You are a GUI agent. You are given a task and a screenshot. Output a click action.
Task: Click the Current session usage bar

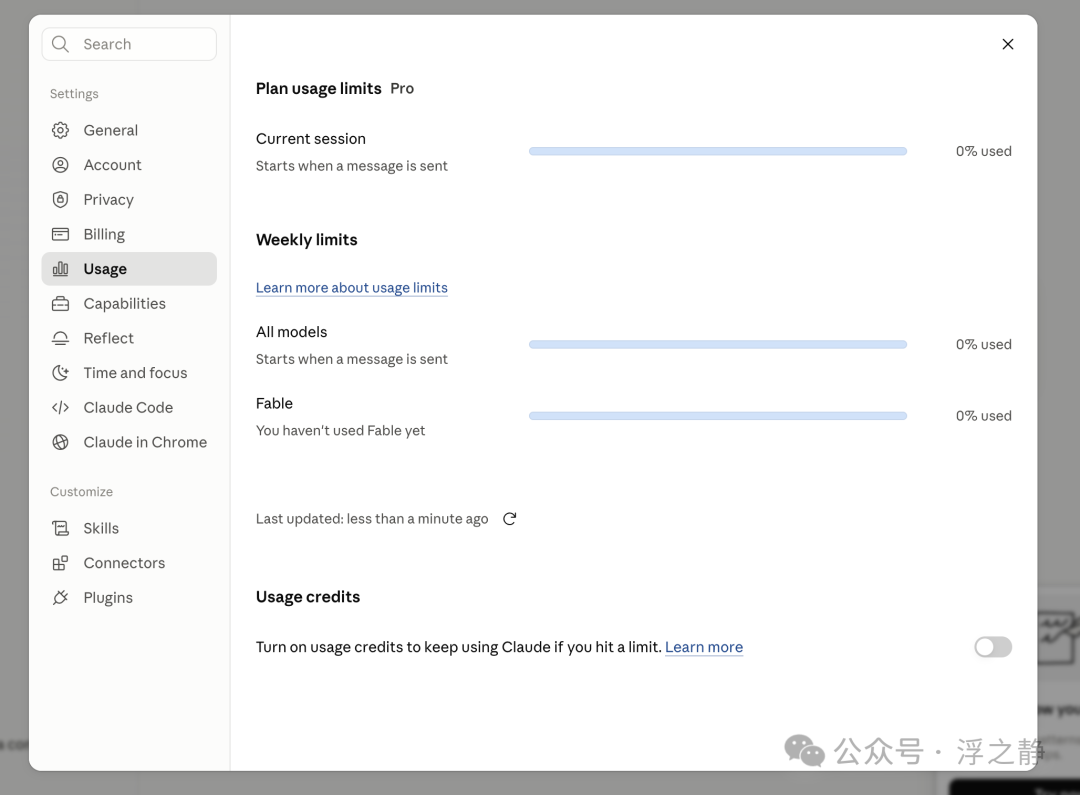(x=718, y=152)
